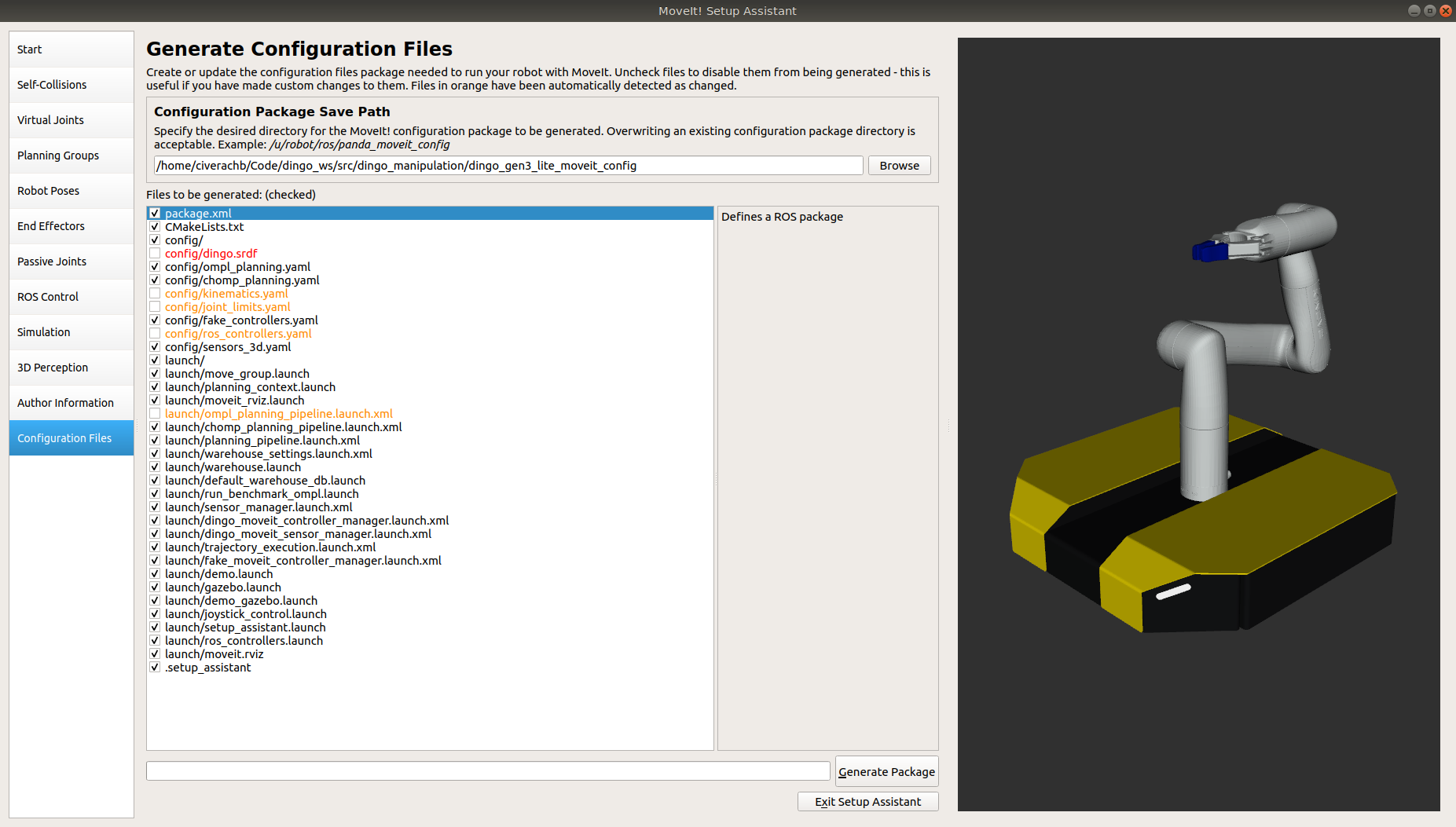Toggle config/sensors_3d.yaml checkbox
The image size is (1456, 827).
pyautogui.click(x=155, y=347)
